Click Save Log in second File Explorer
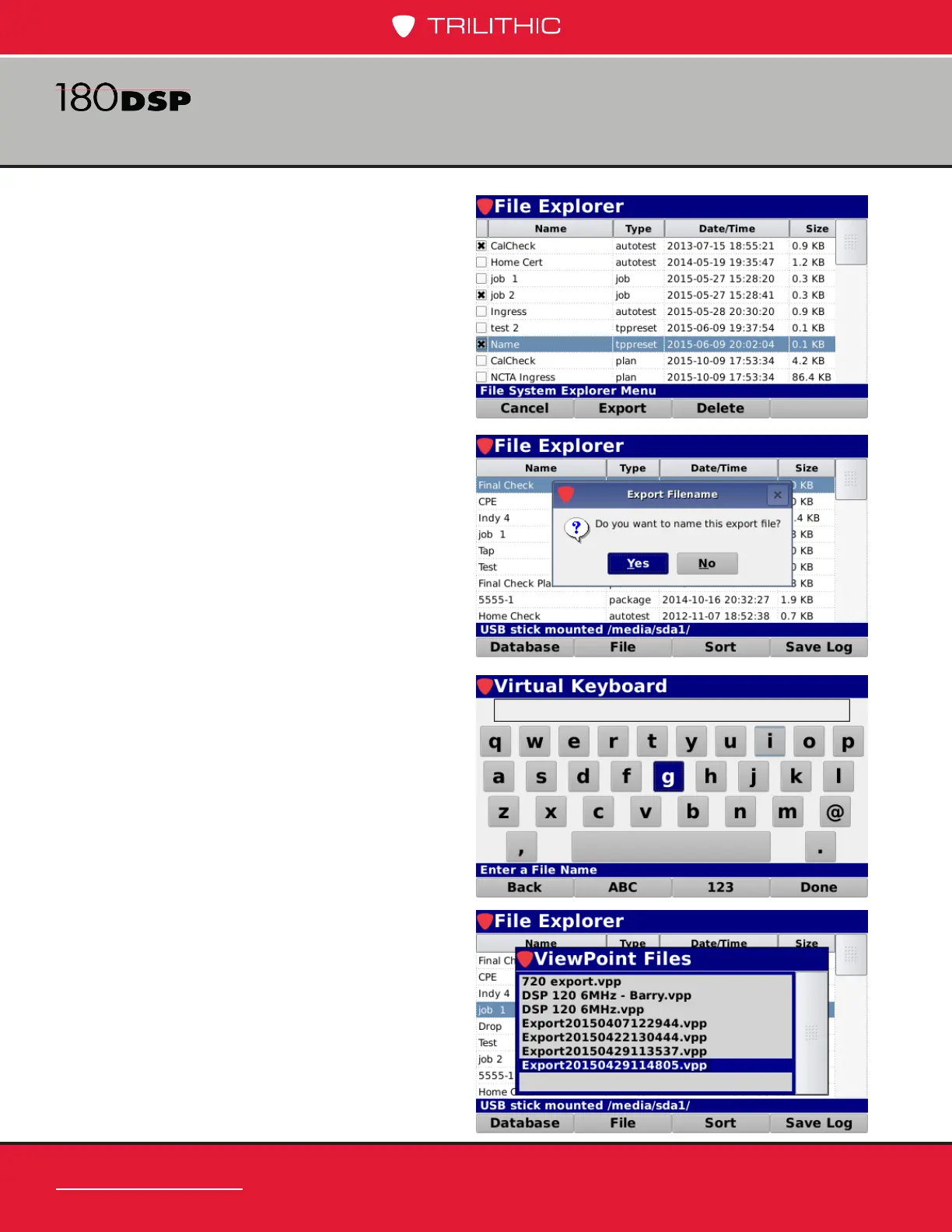Screen dimensions: 952x1232 [x=818, y=647]
